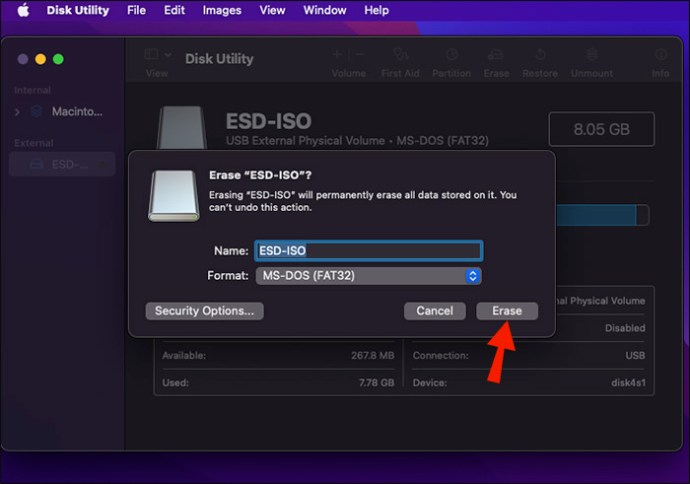690x484 pixels.
Task: Click the Macintosh volume stack icon
Action: 37,111
